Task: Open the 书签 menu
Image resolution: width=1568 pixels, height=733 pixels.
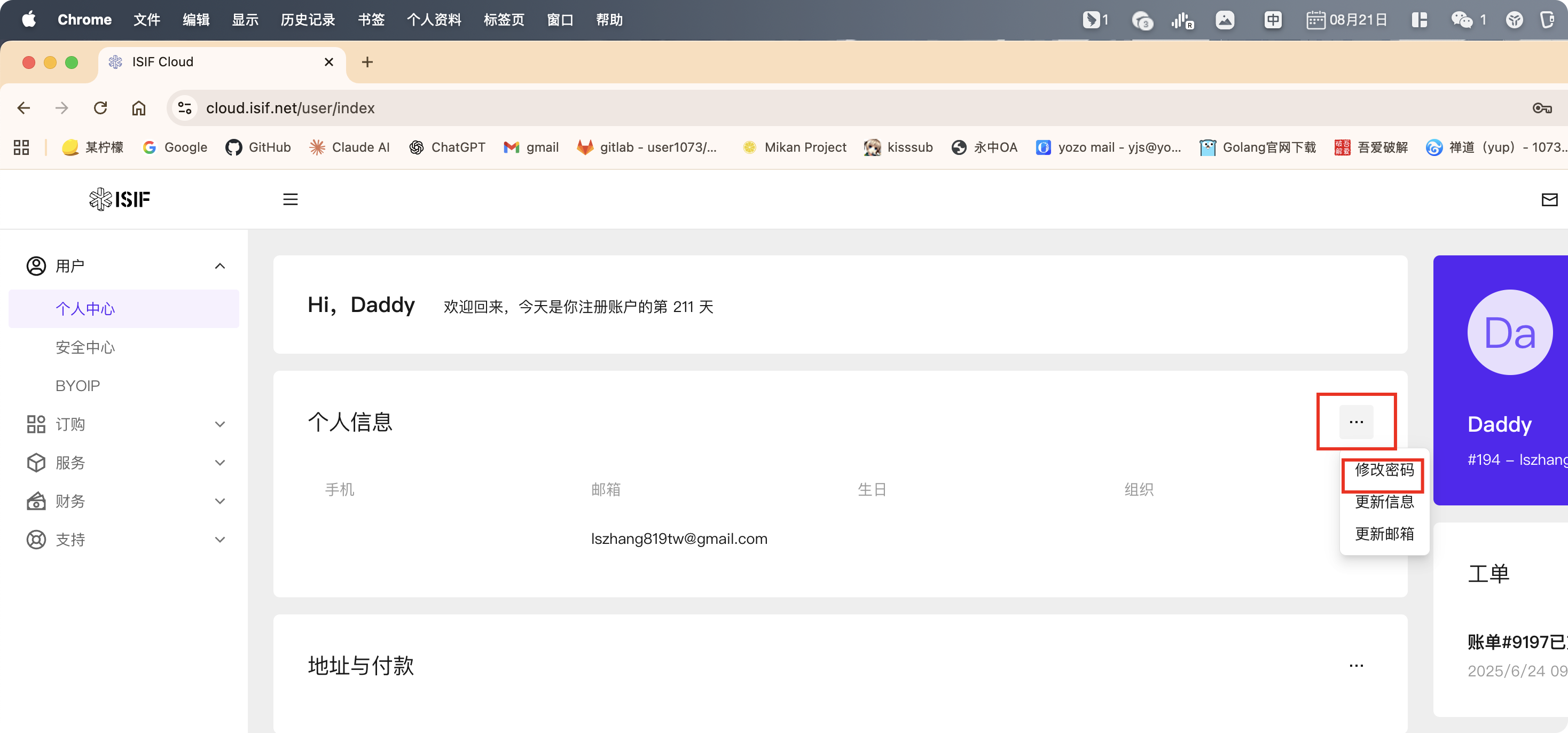Action: [x=371, y=19]
